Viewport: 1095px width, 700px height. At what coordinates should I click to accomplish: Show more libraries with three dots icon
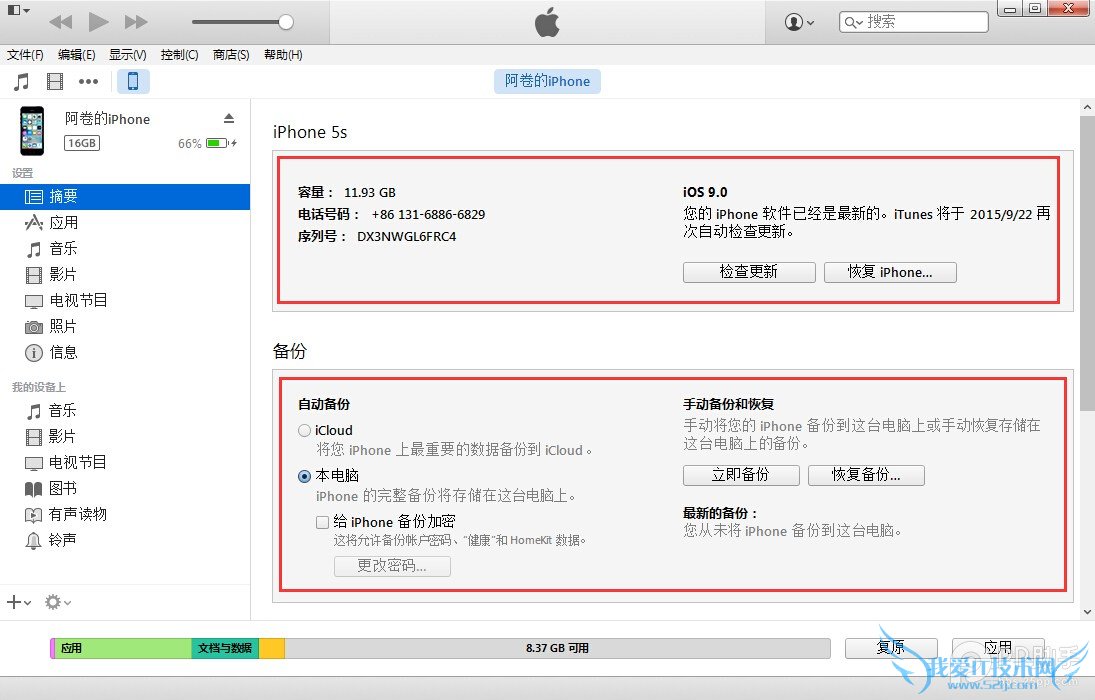89,82
